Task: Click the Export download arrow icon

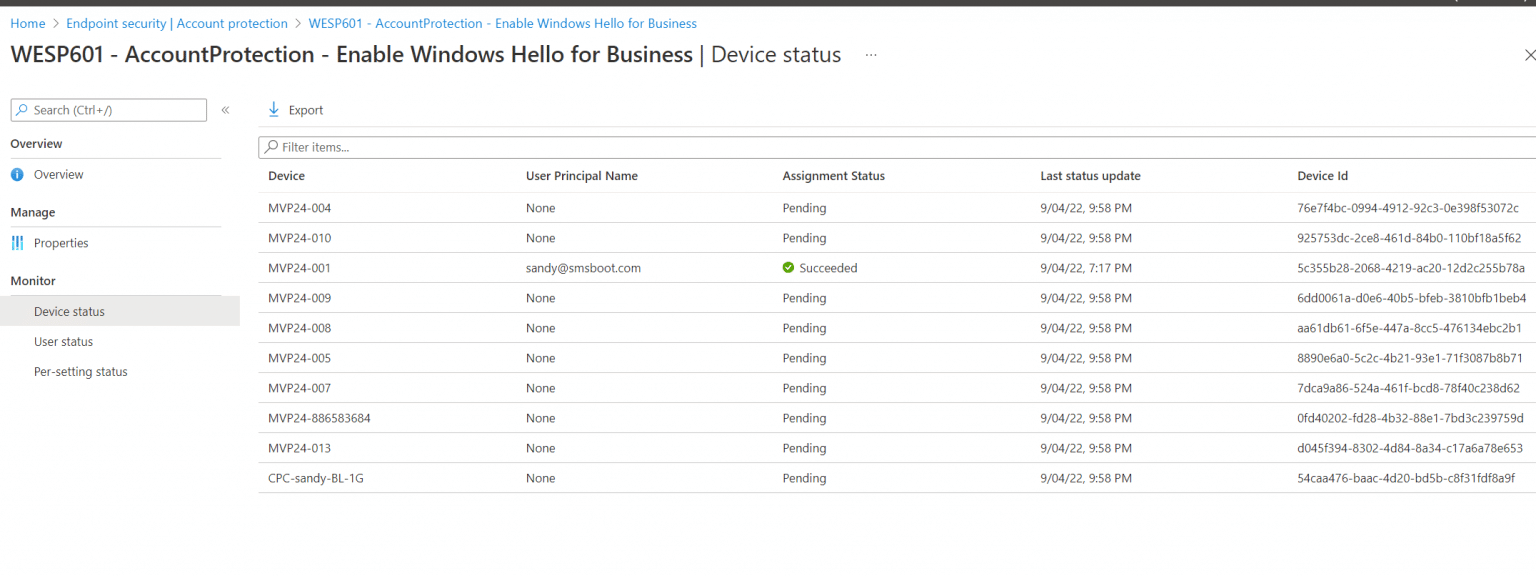Action: [x=274, y=109]
